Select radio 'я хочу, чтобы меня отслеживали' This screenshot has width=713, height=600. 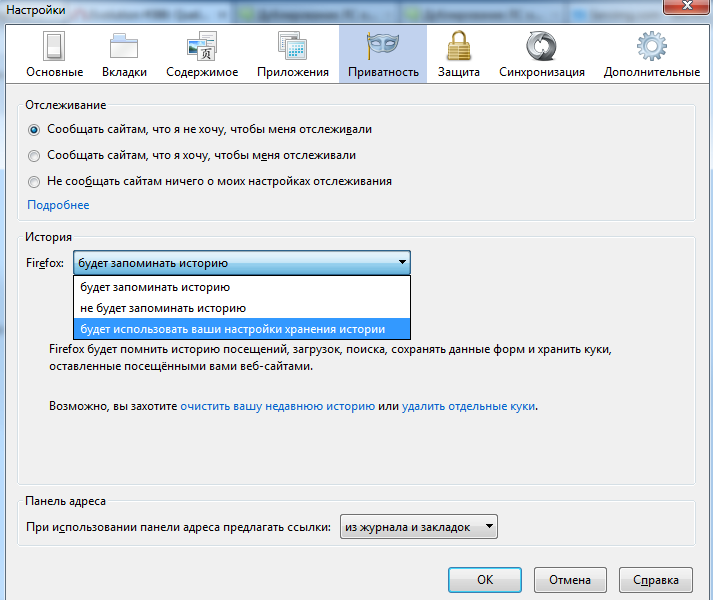coord(34,156)
